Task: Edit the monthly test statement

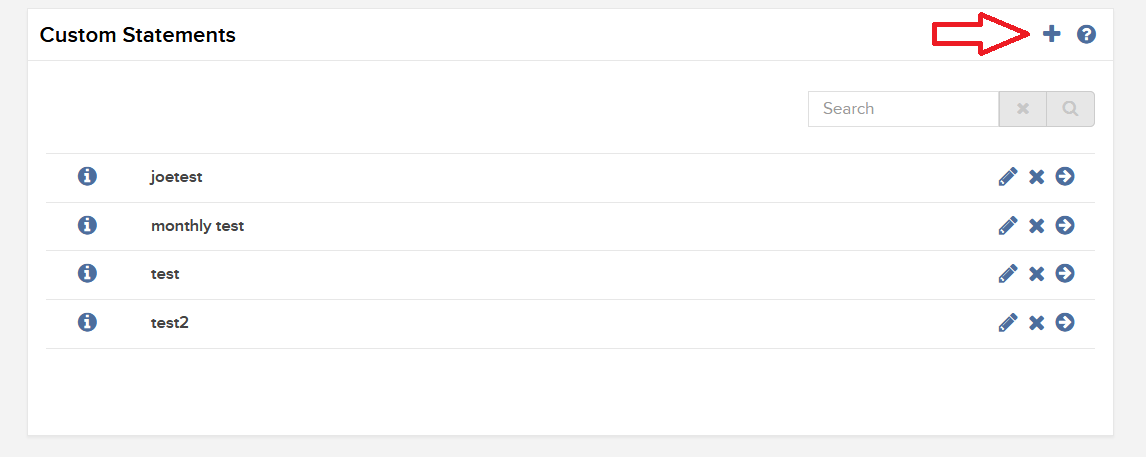Action: point(1008,225)
